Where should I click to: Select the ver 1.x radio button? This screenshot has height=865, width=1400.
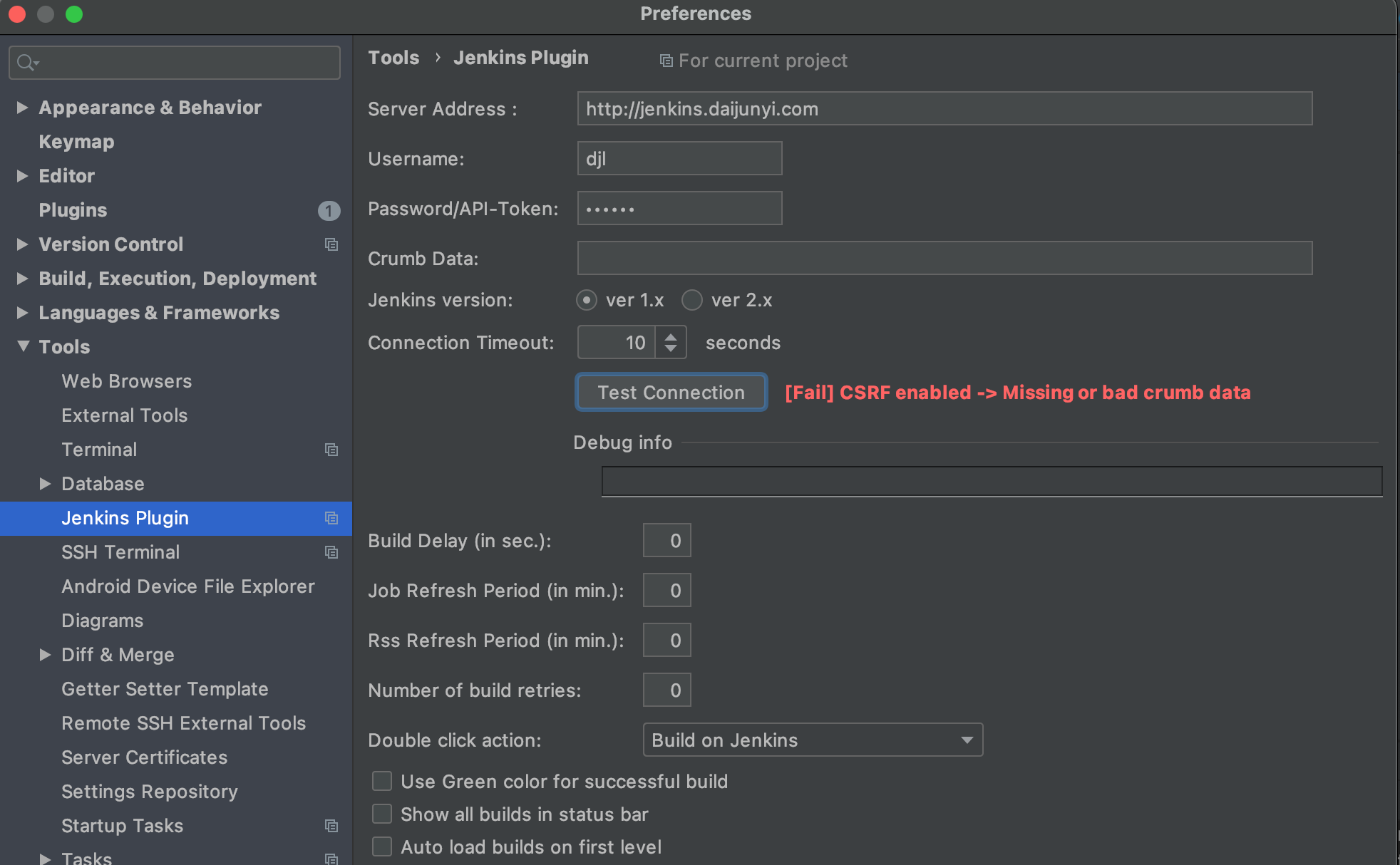point(587,300)
